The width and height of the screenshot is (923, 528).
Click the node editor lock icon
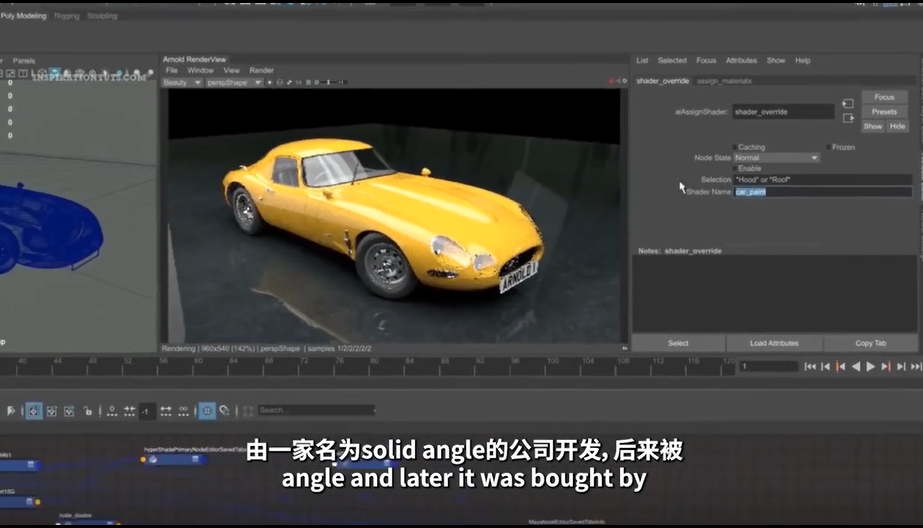(x=88, y=411)
